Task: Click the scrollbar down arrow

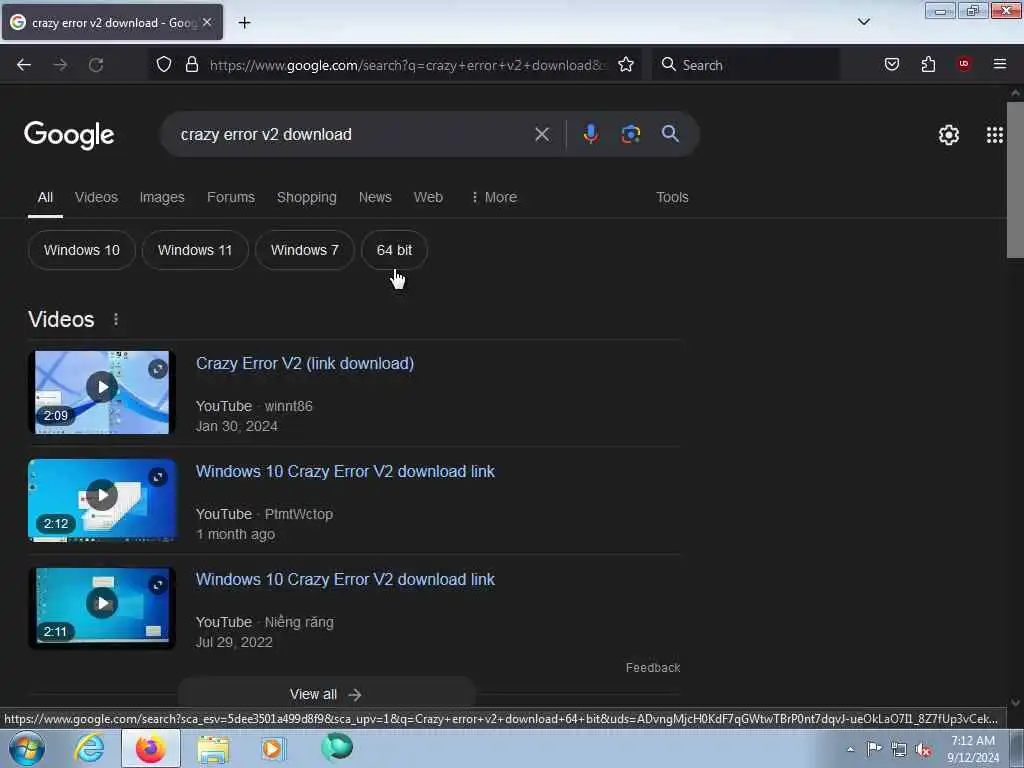Action: pyautogui.click(x=1015, y=703)
